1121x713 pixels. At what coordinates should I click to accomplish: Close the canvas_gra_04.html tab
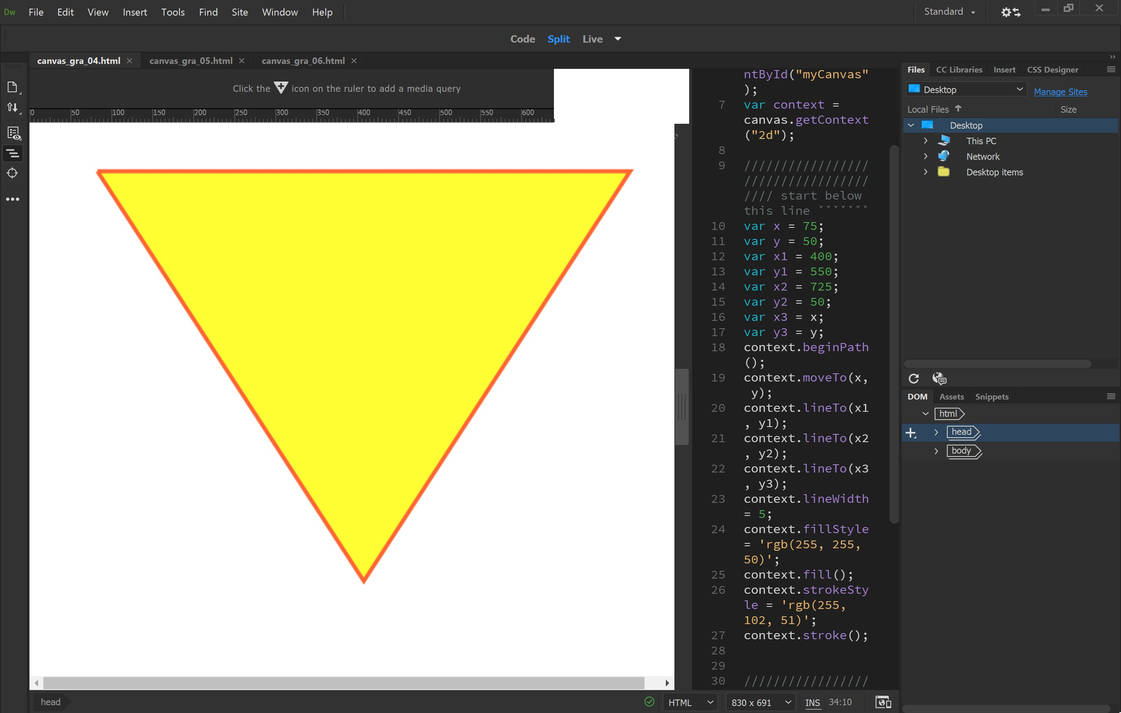pos(129,61)
